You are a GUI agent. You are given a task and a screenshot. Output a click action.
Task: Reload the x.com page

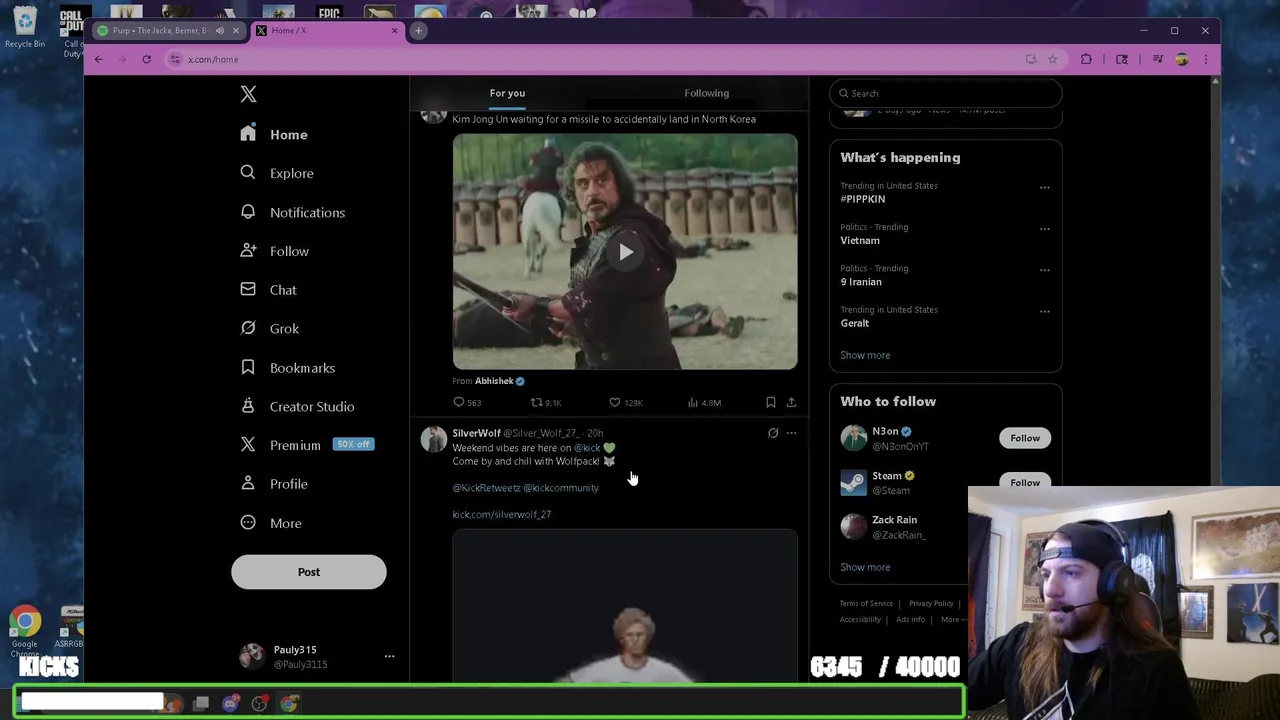coord(146,59)
